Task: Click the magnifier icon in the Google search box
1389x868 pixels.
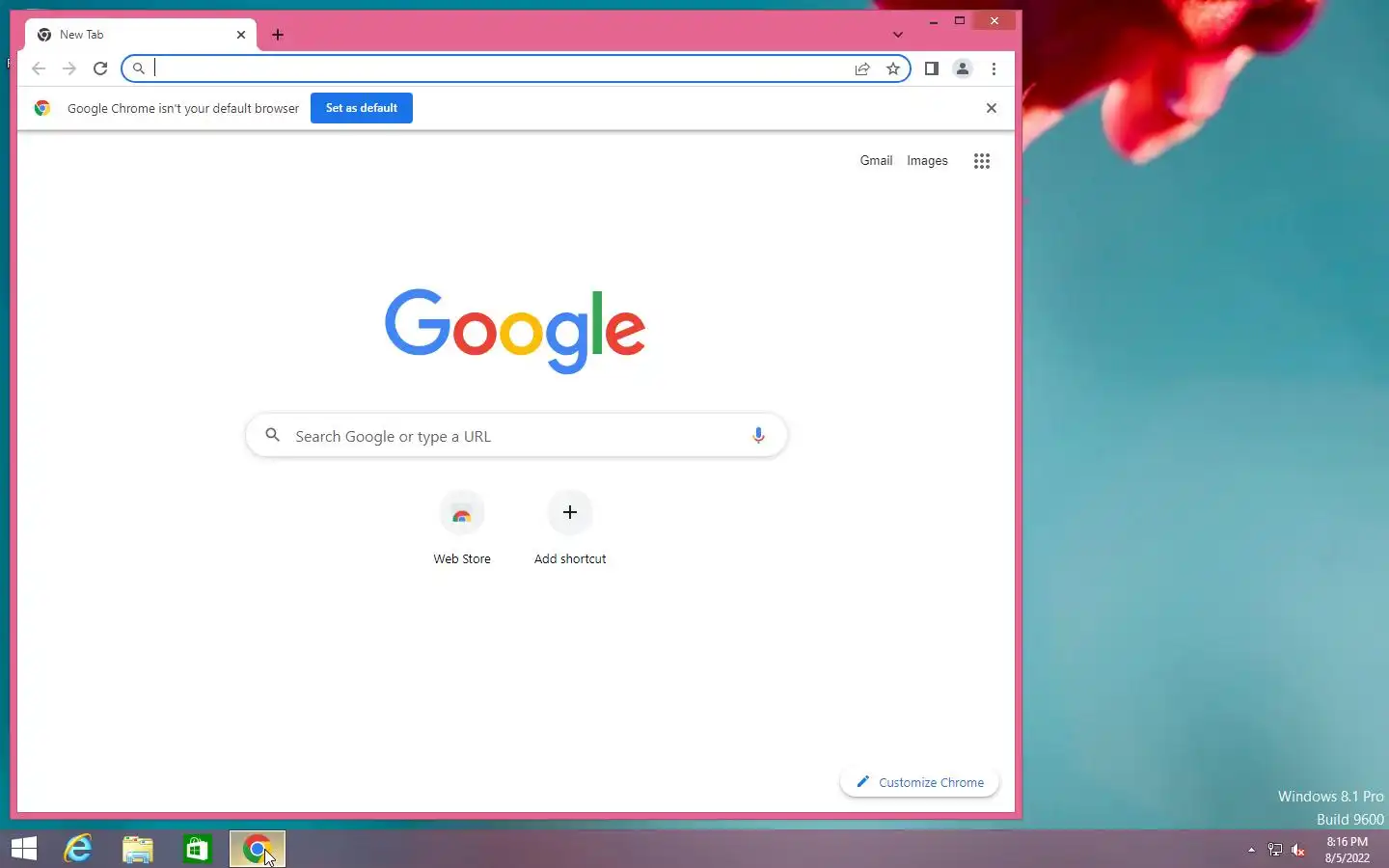Action: (273, 436)
